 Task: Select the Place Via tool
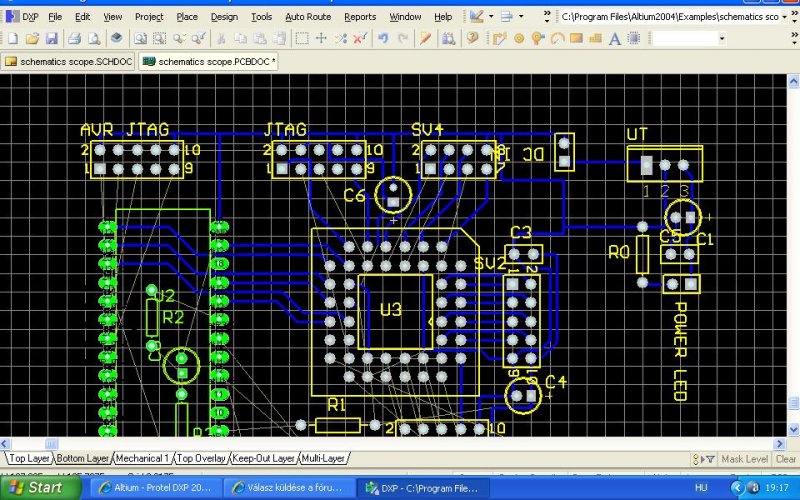click(x=538, y=38)
